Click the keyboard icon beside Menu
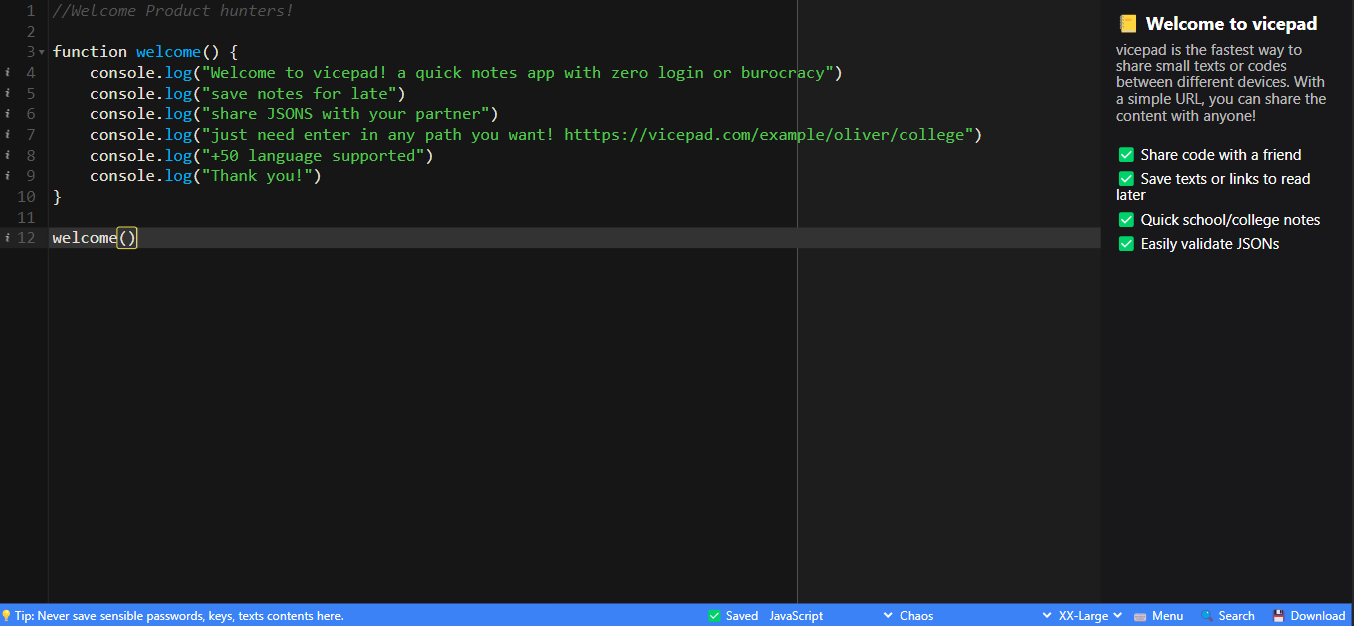Screen dimensions: 1354x626 [x=1140, y=616]
